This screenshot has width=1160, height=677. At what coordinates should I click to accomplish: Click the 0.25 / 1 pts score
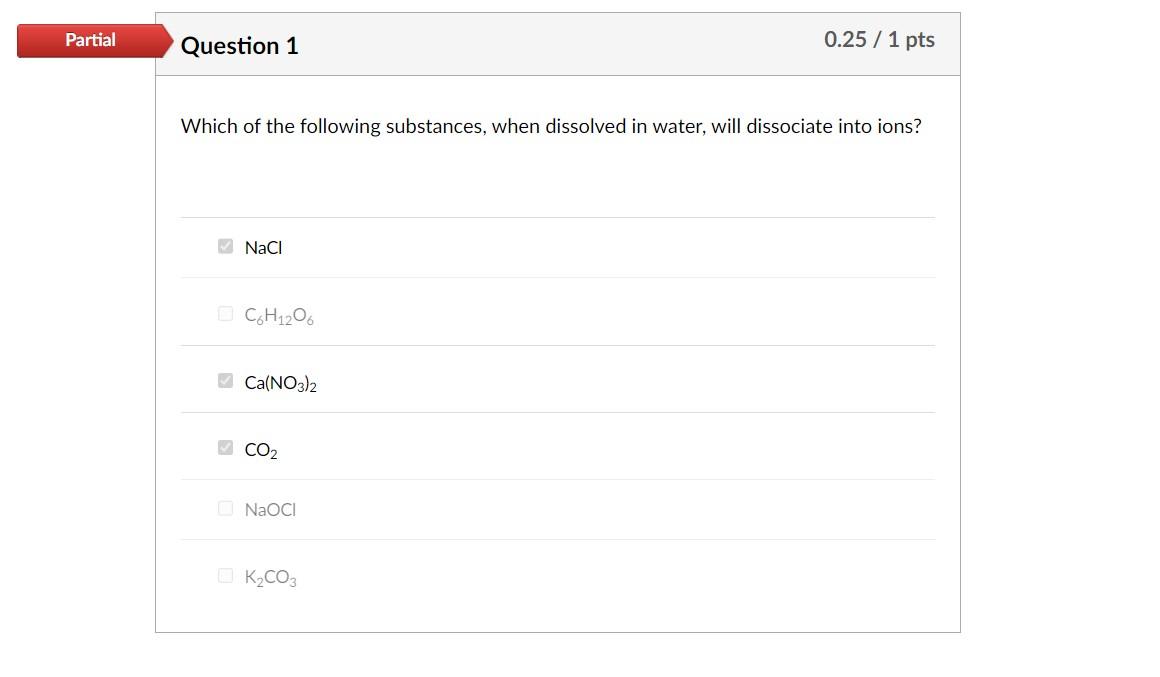click(879, 40)
